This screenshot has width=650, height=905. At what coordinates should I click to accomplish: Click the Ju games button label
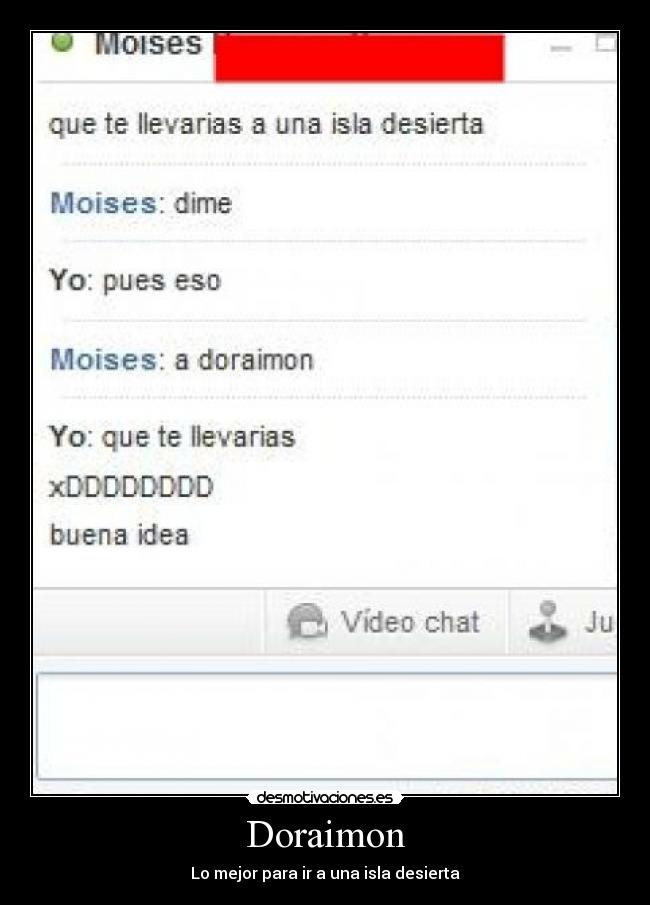click(599, 622)
